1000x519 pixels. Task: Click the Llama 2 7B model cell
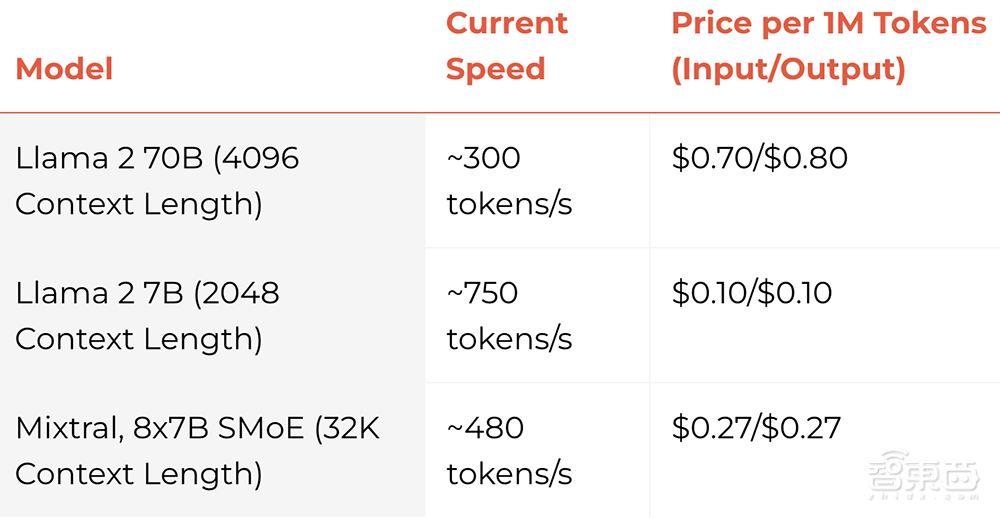(147, 316)
